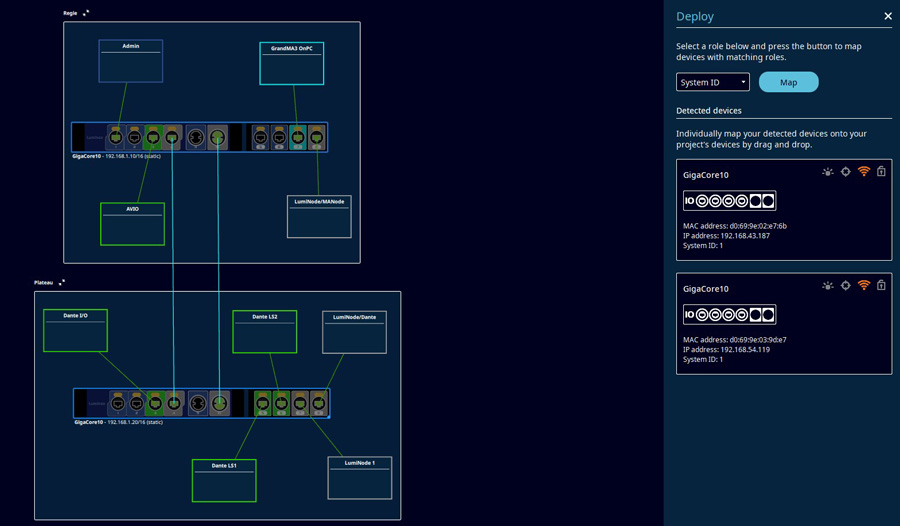Select the GrandMA3 OnPC device box
The width and height of the screenshot is (900, 526).
[292, 63]
